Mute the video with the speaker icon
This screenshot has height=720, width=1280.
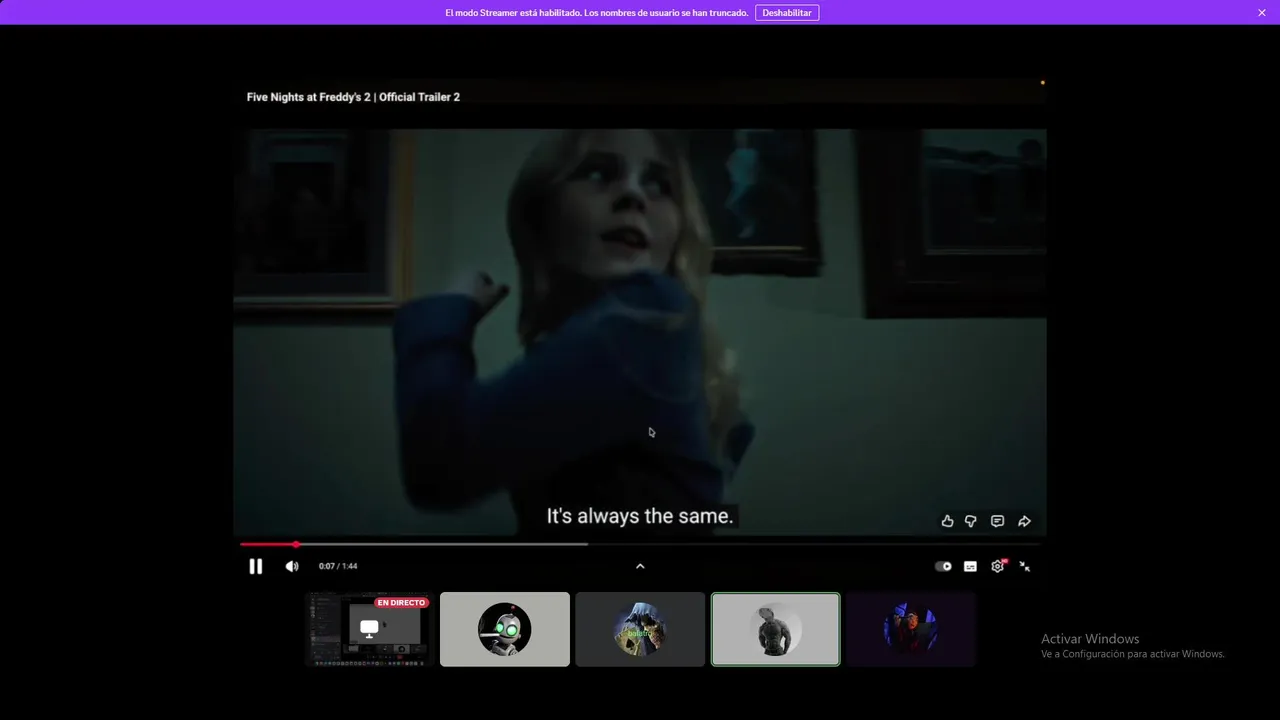point(292,566)
